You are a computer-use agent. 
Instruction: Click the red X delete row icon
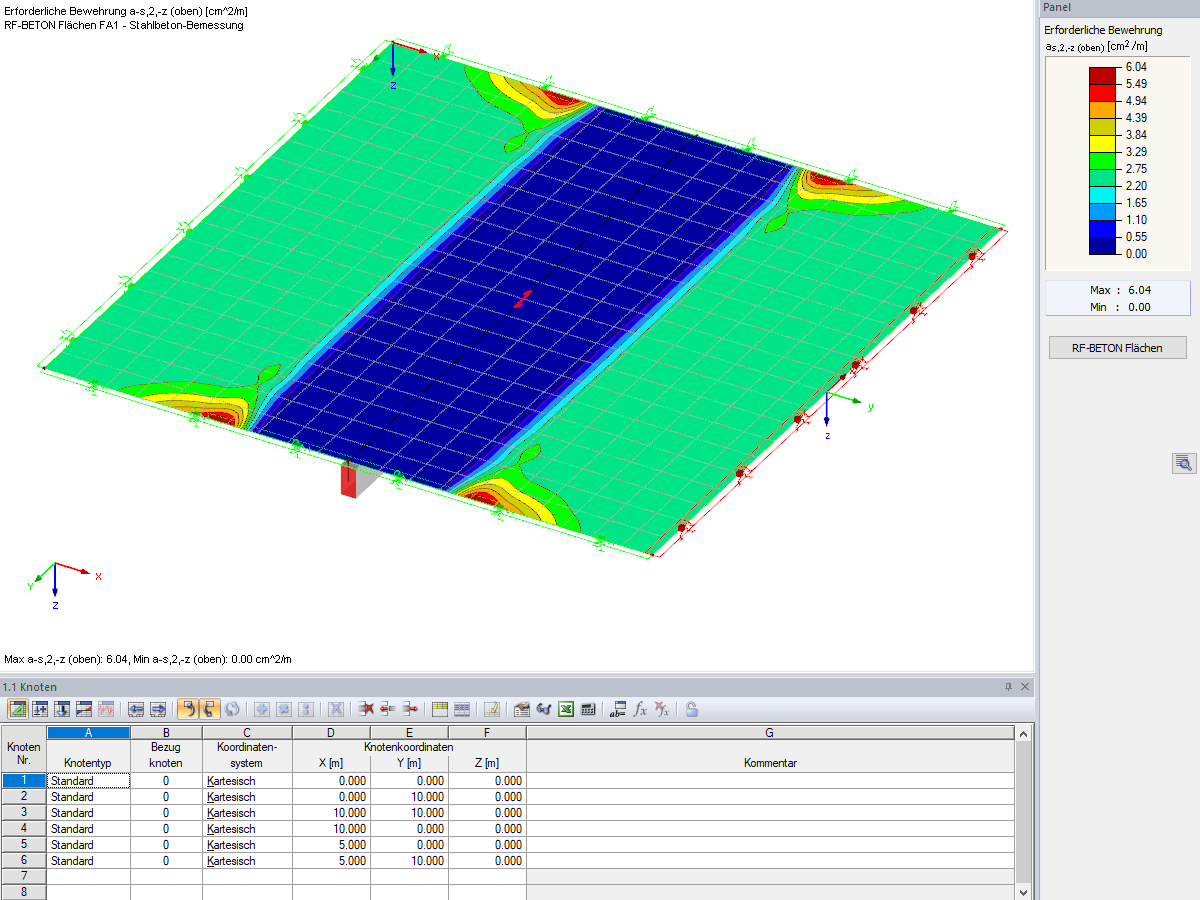click(367, 709)
